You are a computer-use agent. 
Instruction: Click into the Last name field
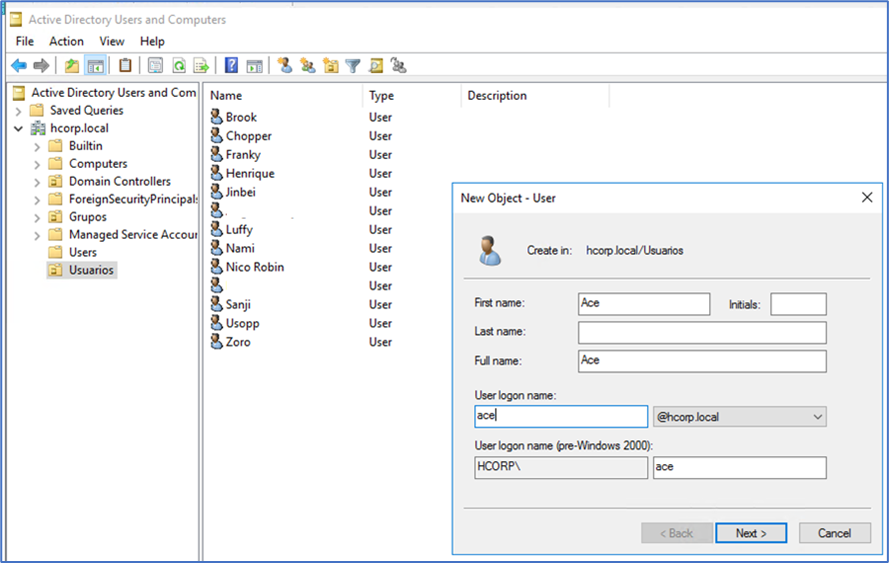point(702,332)
